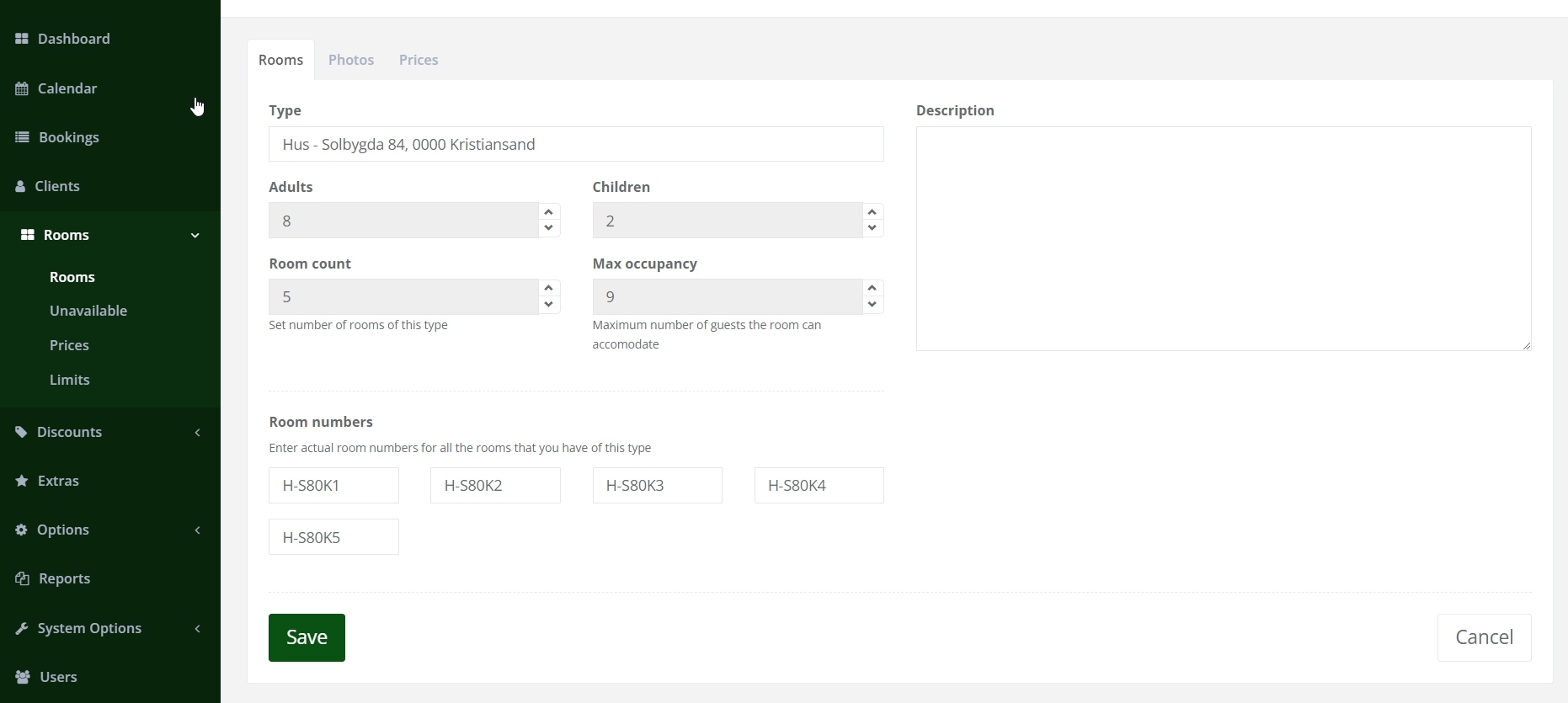The width and height of the screenshot is (1568, 703).
Task: Click the Users group icon
Action: coord(23,677)
